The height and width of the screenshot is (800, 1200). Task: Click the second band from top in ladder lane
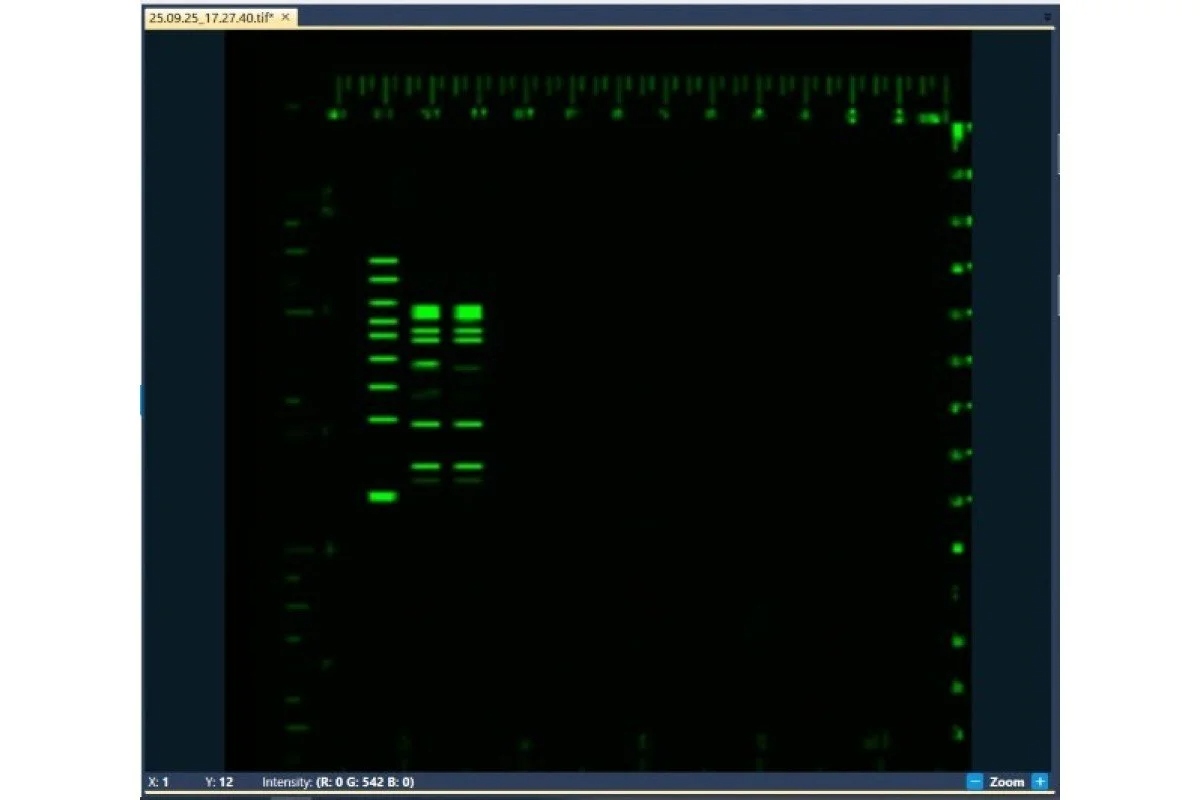coord(382,279)
